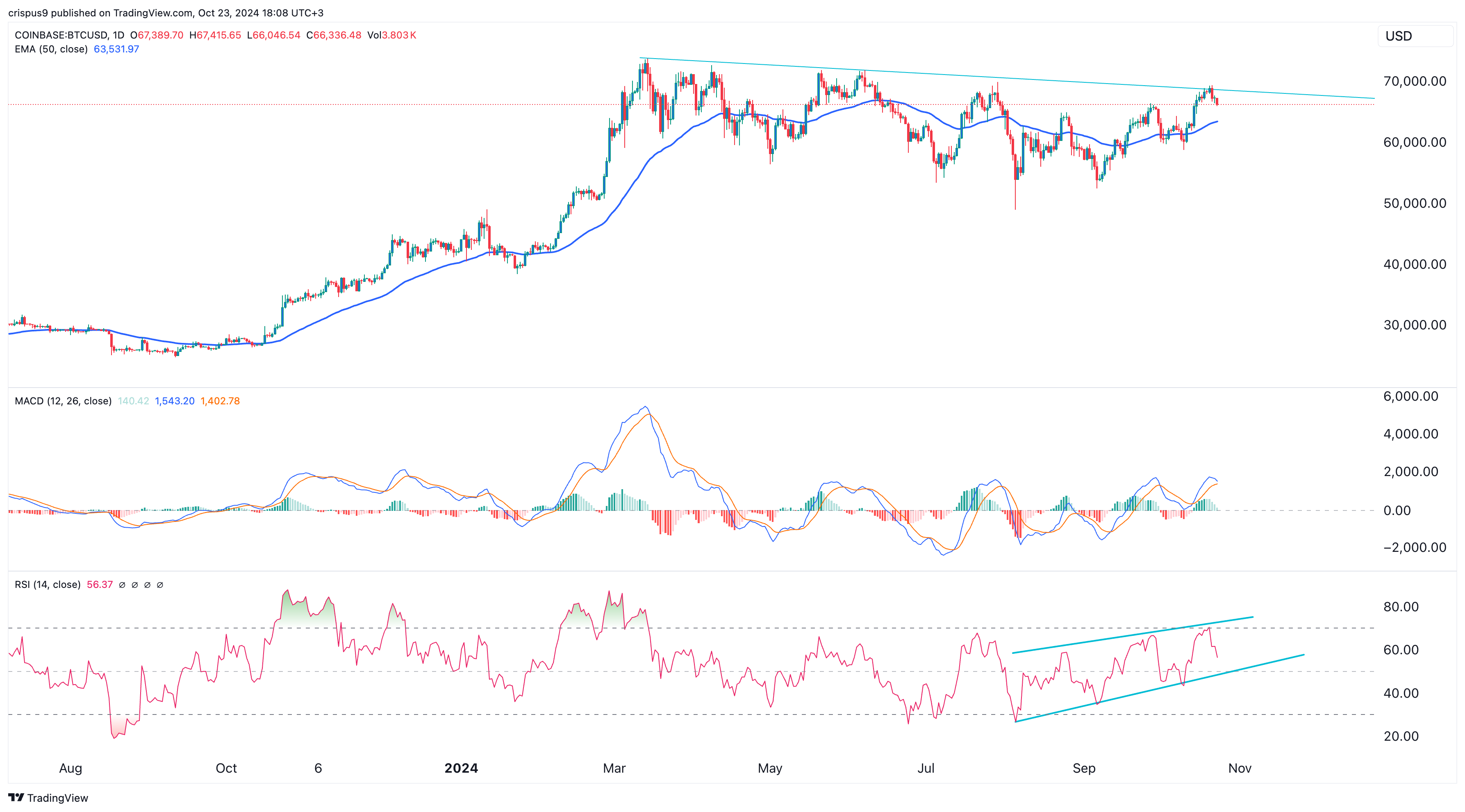The height and width of the screenshot is (812, 1465).
Task: Click the low price L66,046.54
Action: pos(273,35)
